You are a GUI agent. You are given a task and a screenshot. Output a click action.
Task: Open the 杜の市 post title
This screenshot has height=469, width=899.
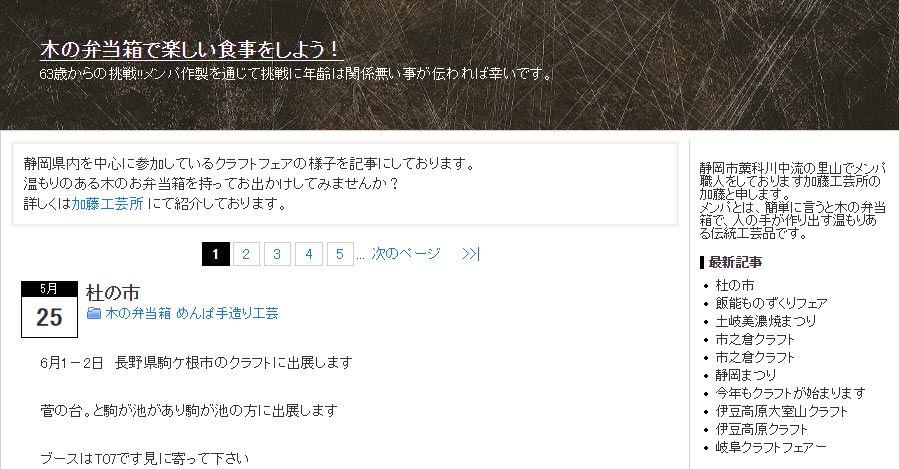pos(113,293)
